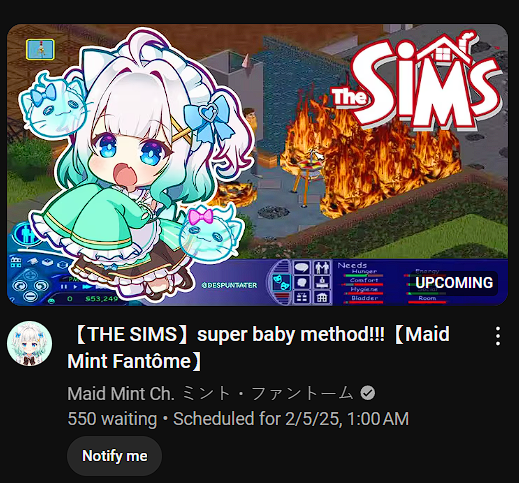
Task: Click the UPCOMING badge on thumbnail
Action: [x=454, y=283]
